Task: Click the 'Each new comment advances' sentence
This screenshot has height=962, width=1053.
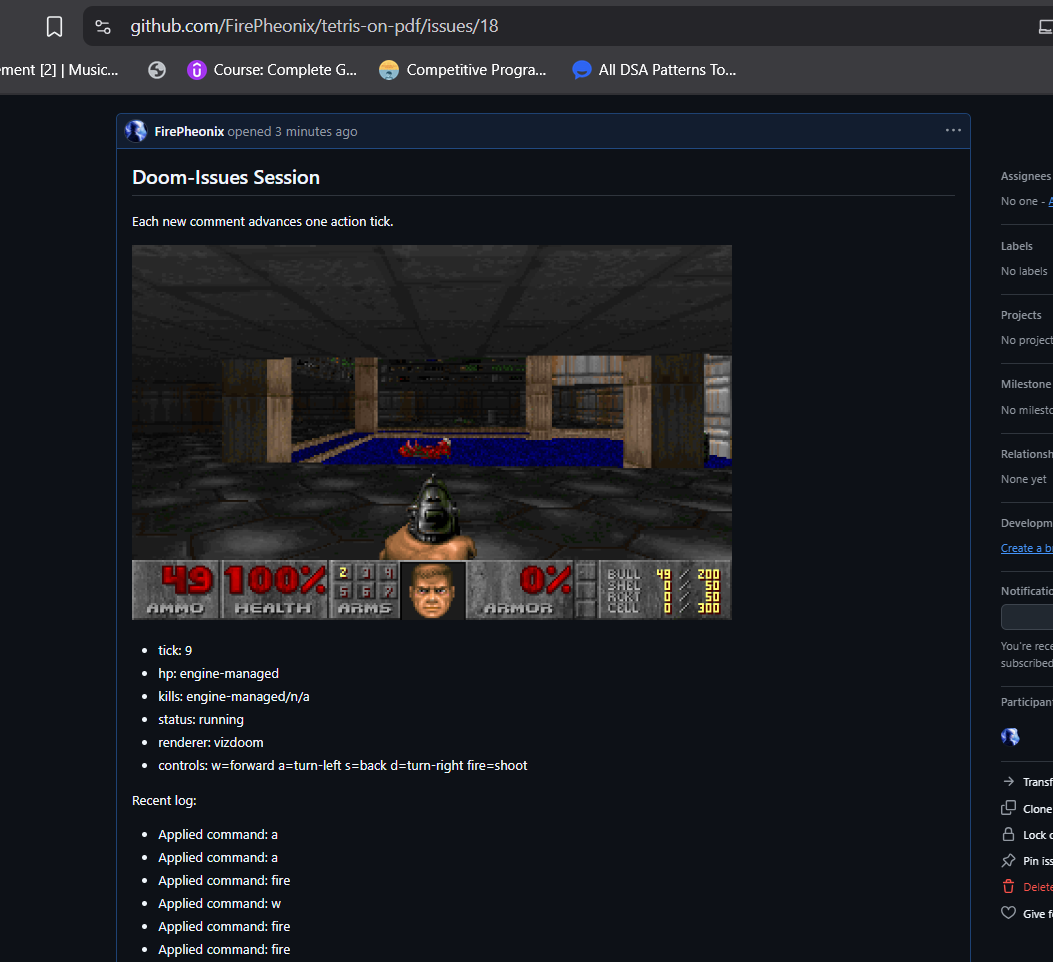Action: (x=263, y=222)
